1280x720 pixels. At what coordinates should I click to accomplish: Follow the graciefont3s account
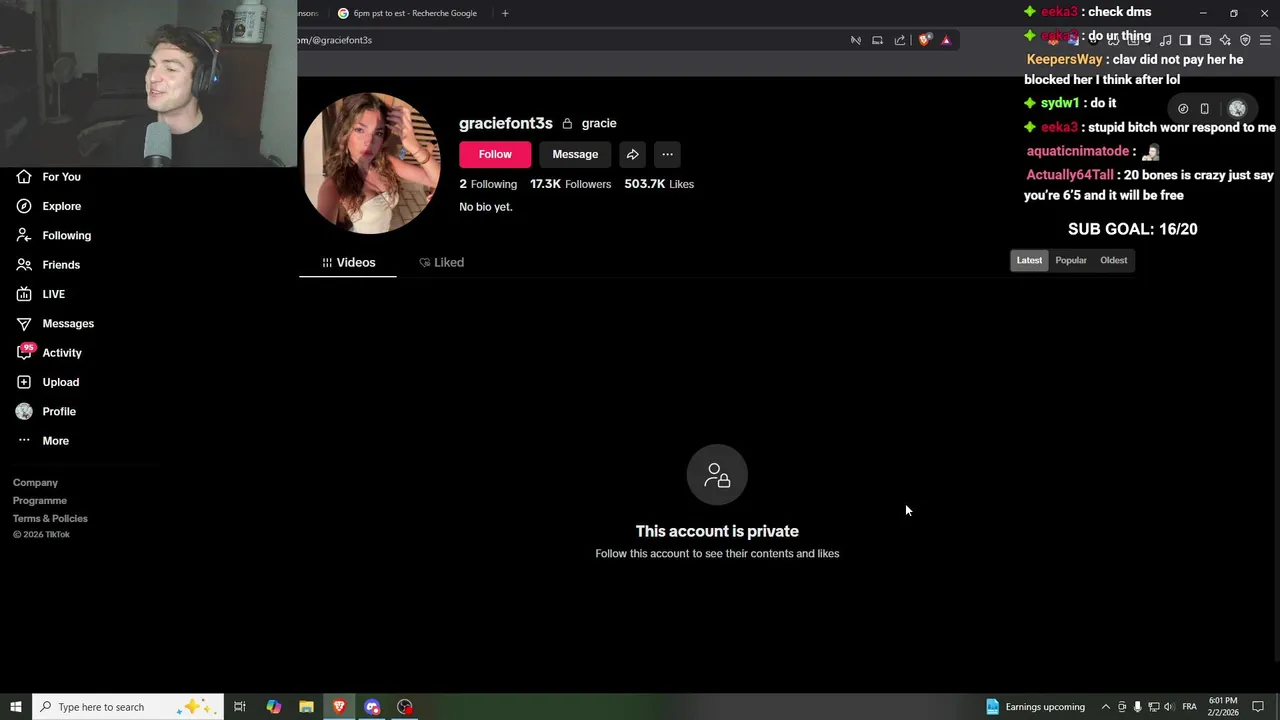click(495, 154)
